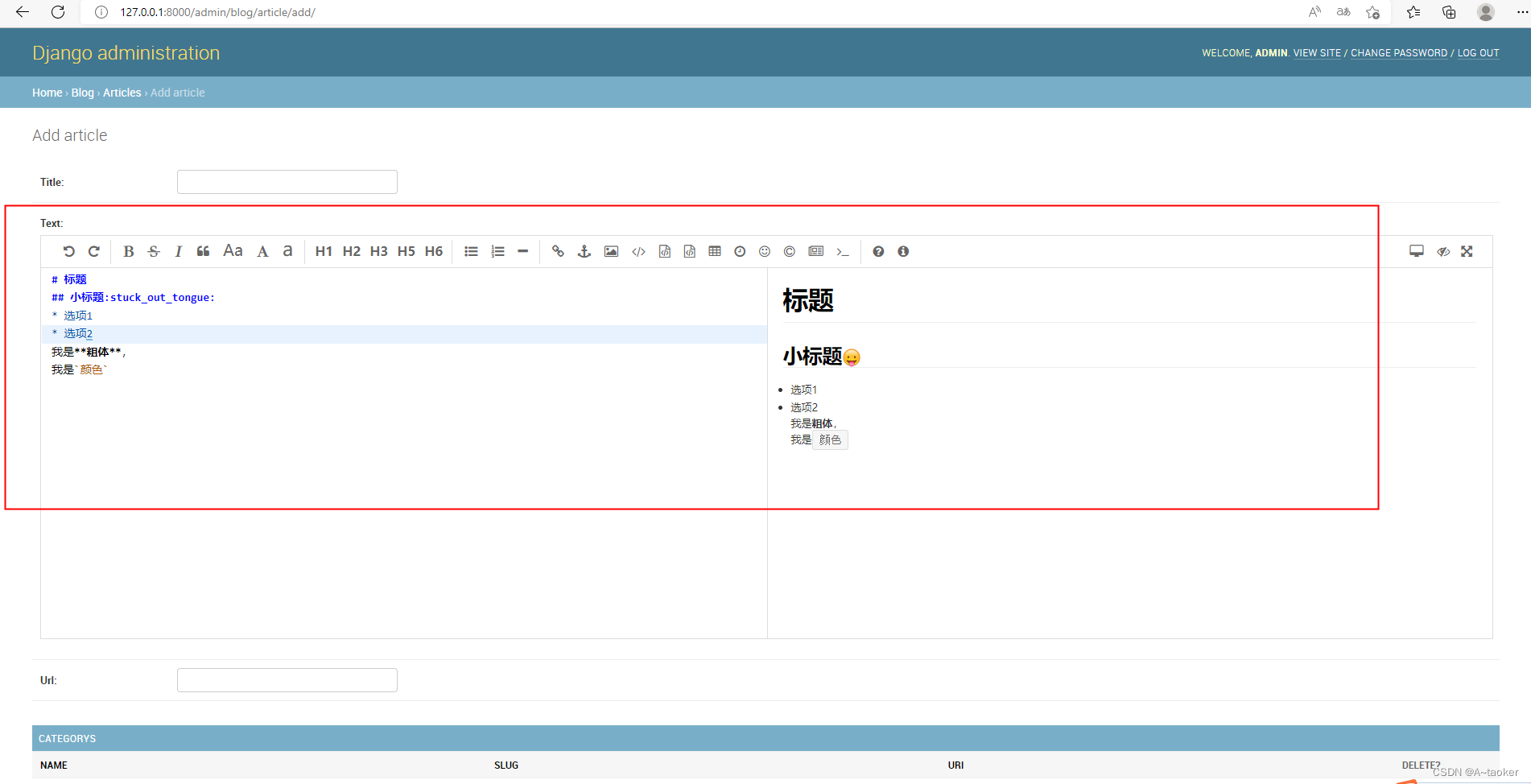Open the editor help dialog
This screenshot has height=784, width=1531.
878,251
